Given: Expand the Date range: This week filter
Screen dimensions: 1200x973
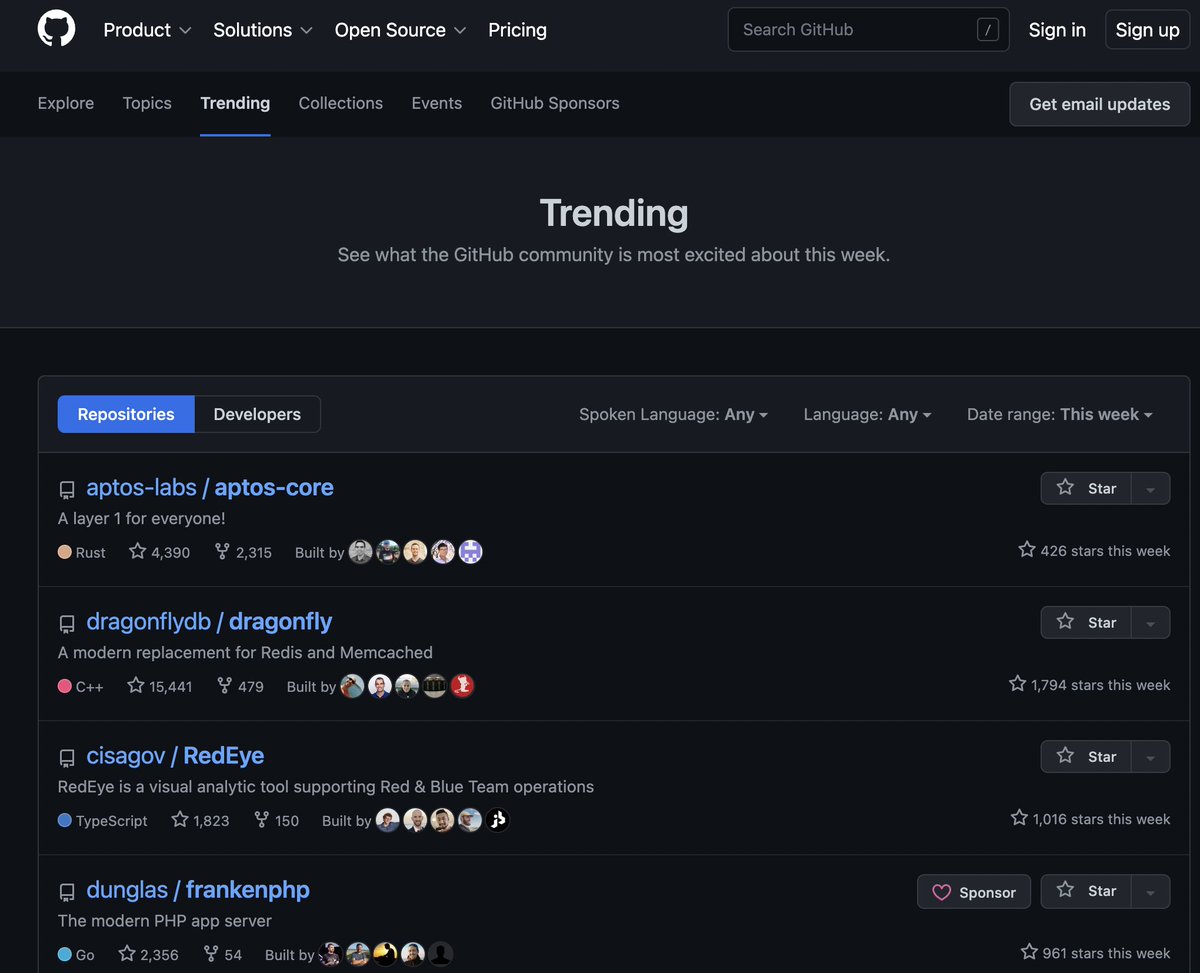Looking at the screenshot, I should click(1059, 414).
